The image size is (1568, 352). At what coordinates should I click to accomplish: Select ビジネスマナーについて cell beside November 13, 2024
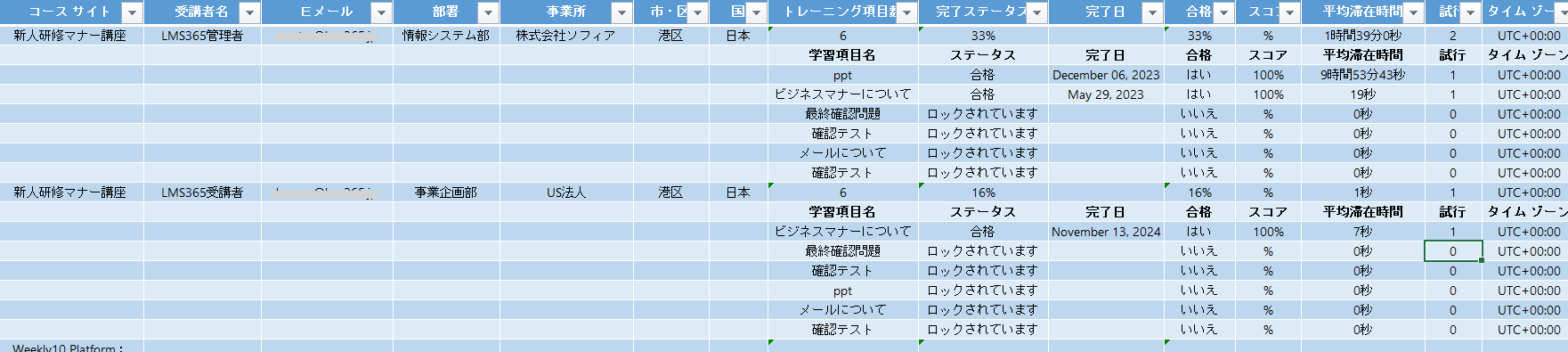click(842, 232)
